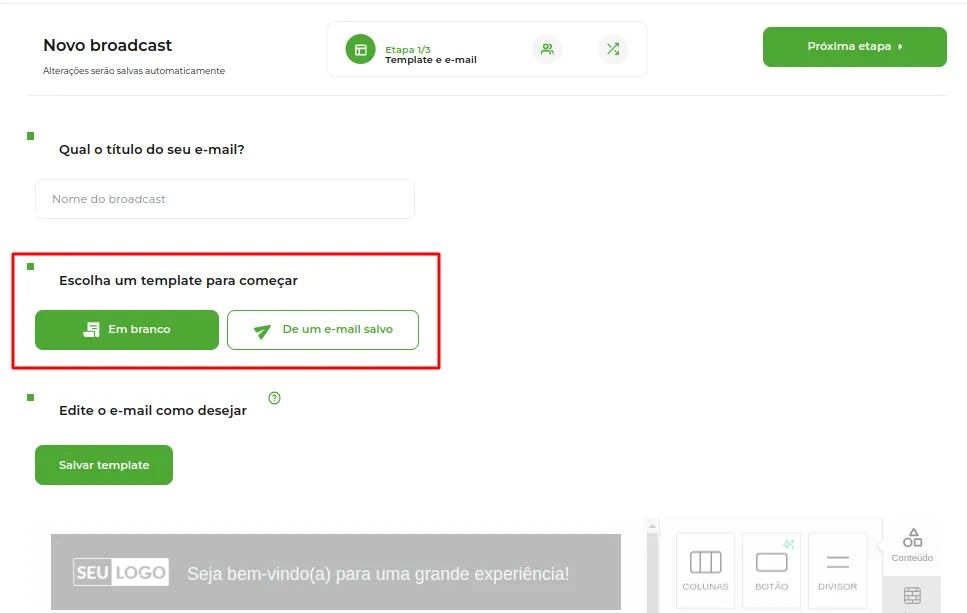The height and width of the screenshot is (613, 967).
Task: Select the Divisor content block
Action: click(x=837, y=570)
